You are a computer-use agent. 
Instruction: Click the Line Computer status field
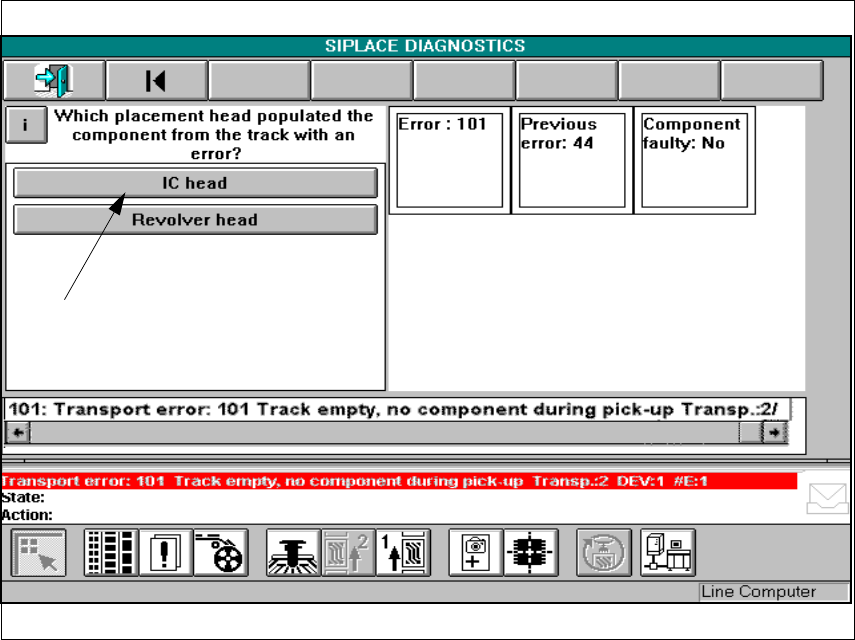(773, 592)
